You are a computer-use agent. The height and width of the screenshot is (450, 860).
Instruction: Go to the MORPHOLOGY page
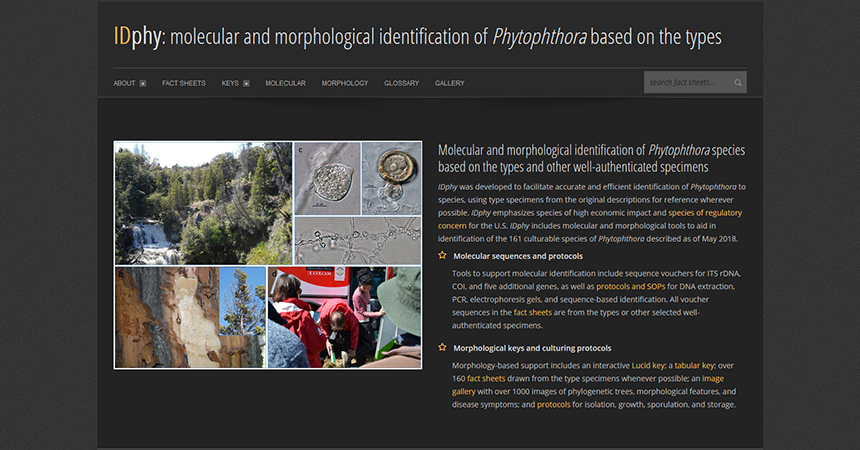pos(345,83)
